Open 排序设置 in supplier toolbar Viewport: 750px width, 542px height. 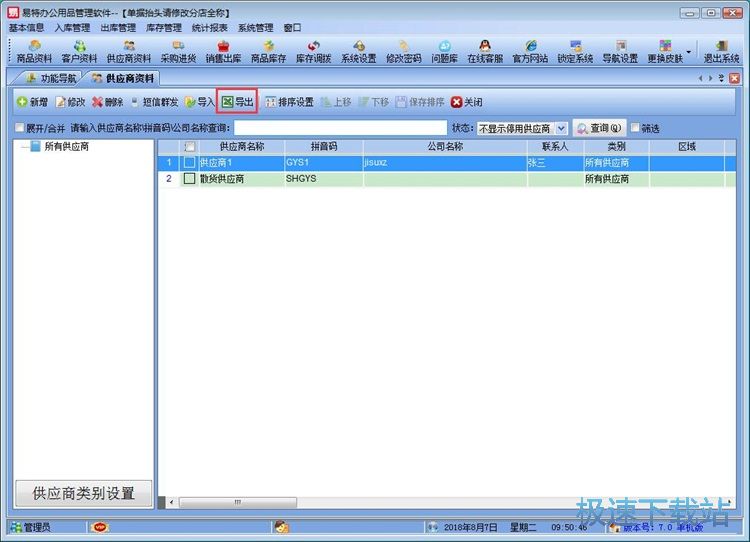(289, 102)
